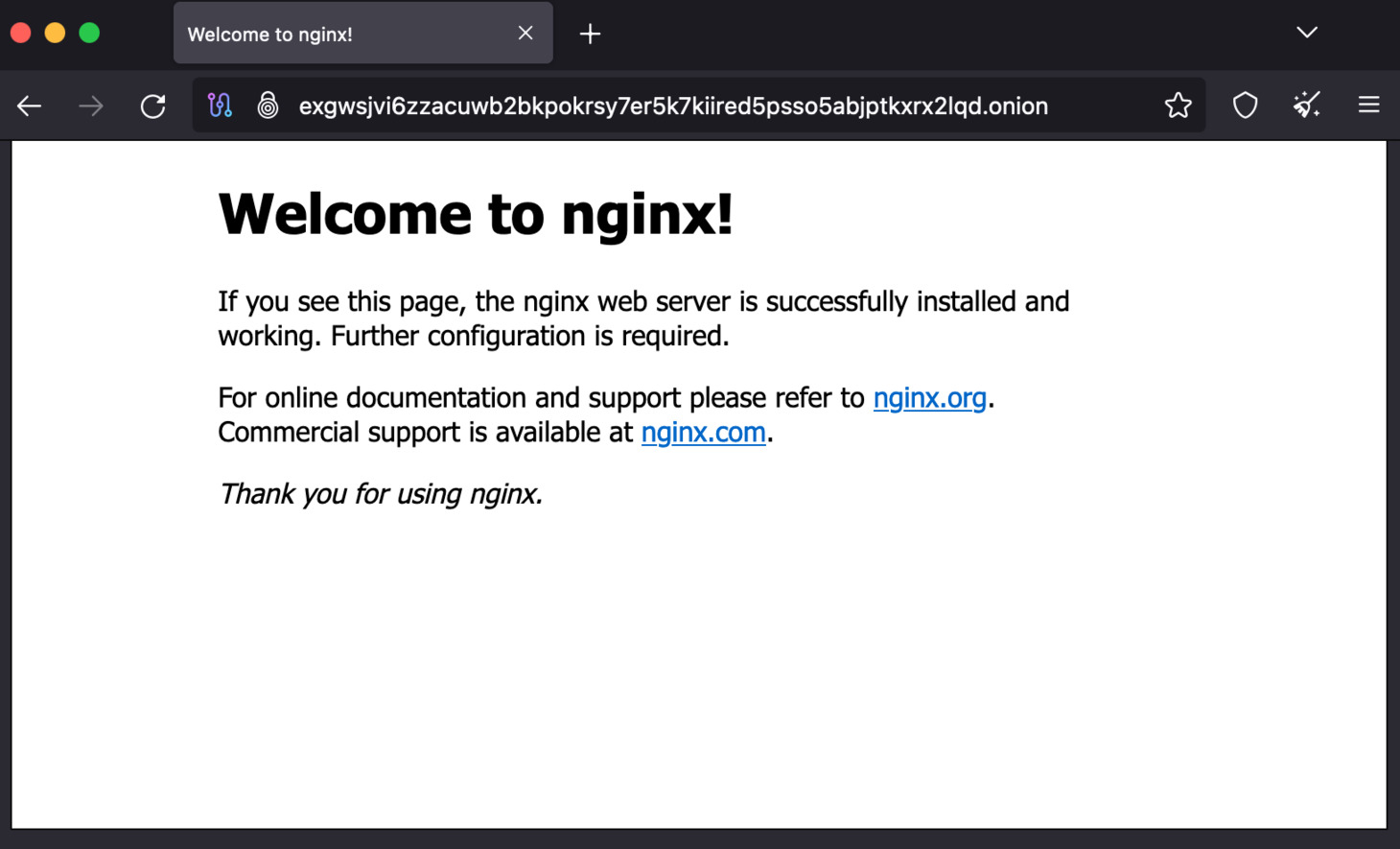Open the Tor circuit display icon
1400x849 pixels.
click(x=220, y=106)
